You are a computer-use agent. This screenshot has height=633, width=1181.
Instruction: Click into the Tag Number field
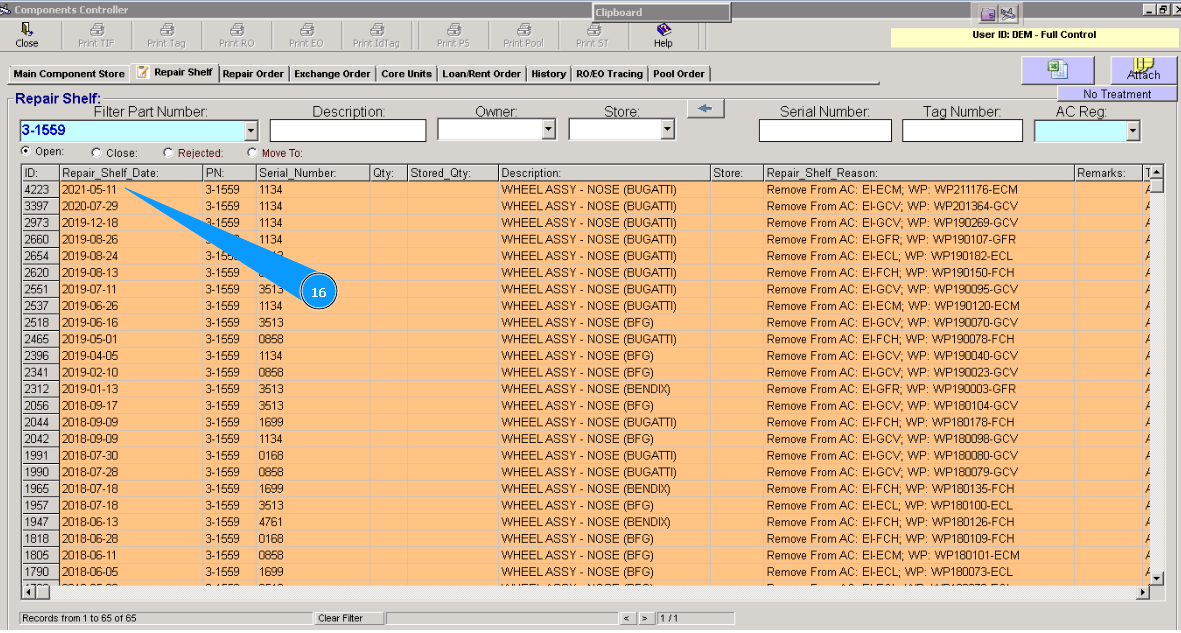coord(962,130)
